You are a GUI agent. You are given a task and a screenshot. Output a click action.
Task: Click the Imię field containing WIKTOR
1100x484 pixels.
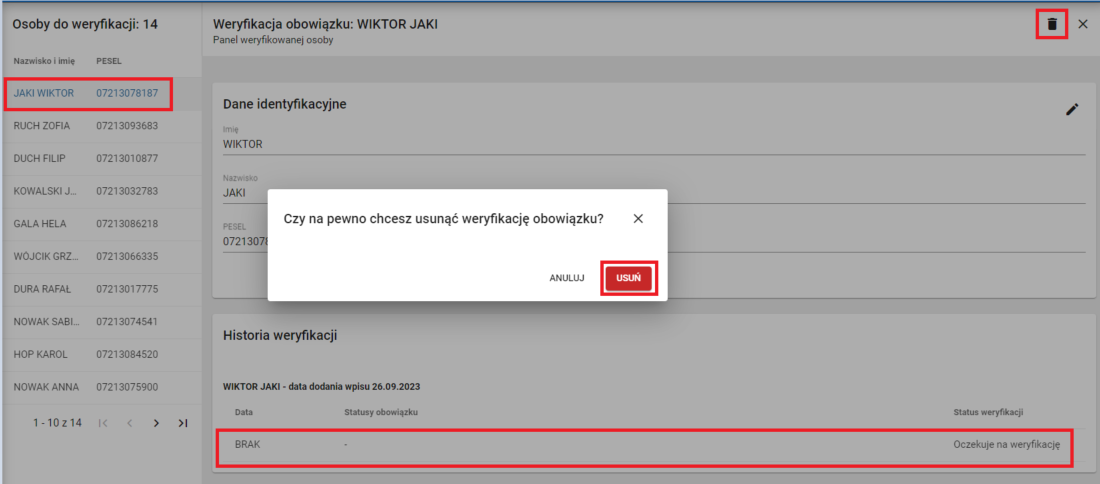point(652,144)
